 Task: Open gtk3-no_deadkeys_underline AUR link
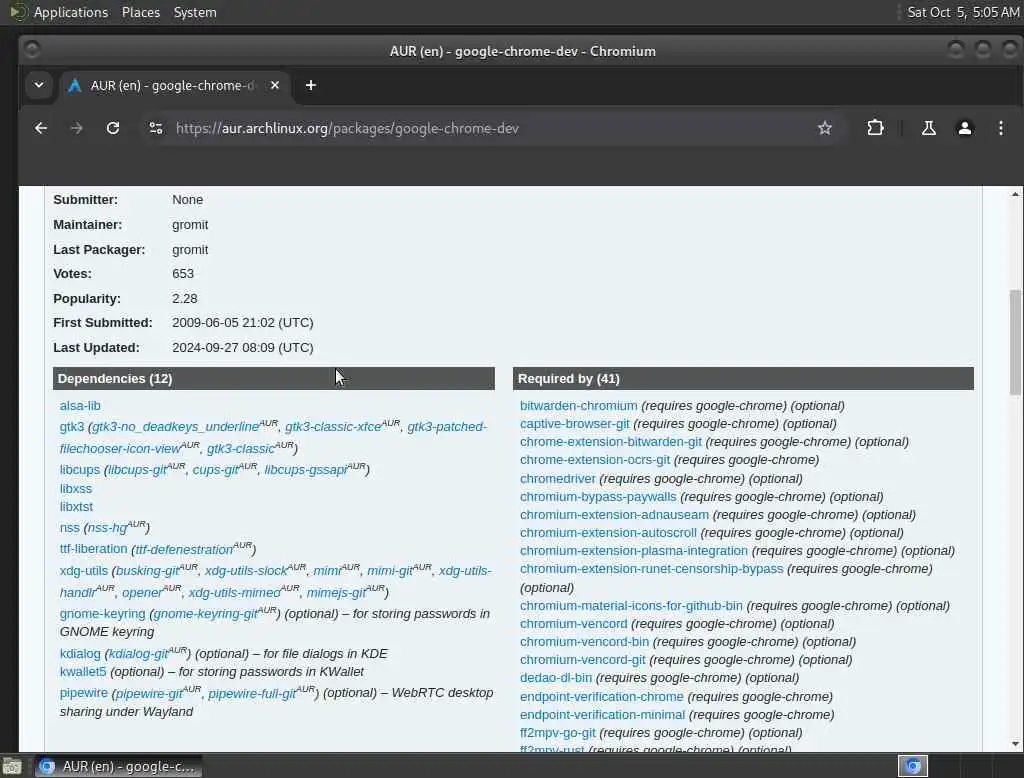[176, 427]
